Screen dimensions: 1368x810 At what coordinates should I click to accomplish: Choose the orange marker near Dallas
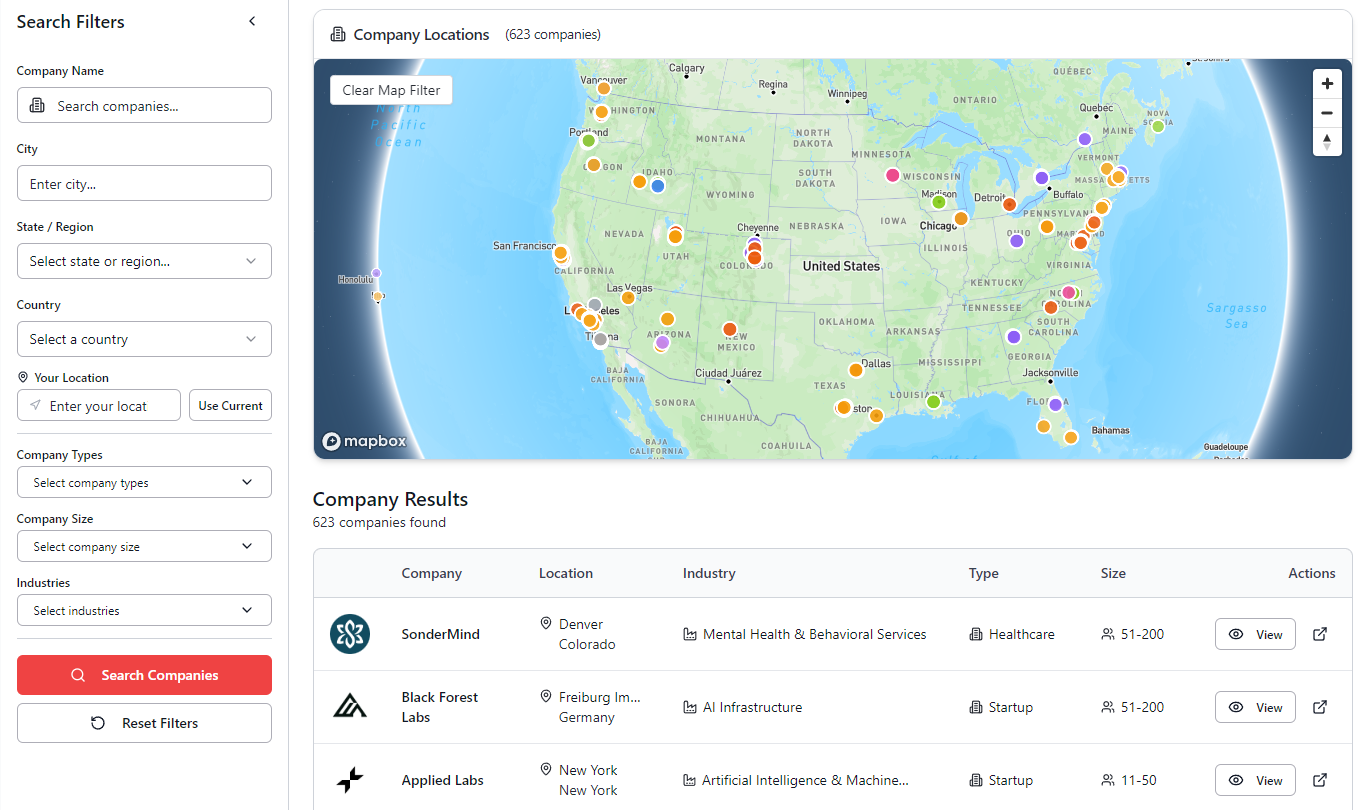coord(855,370)
